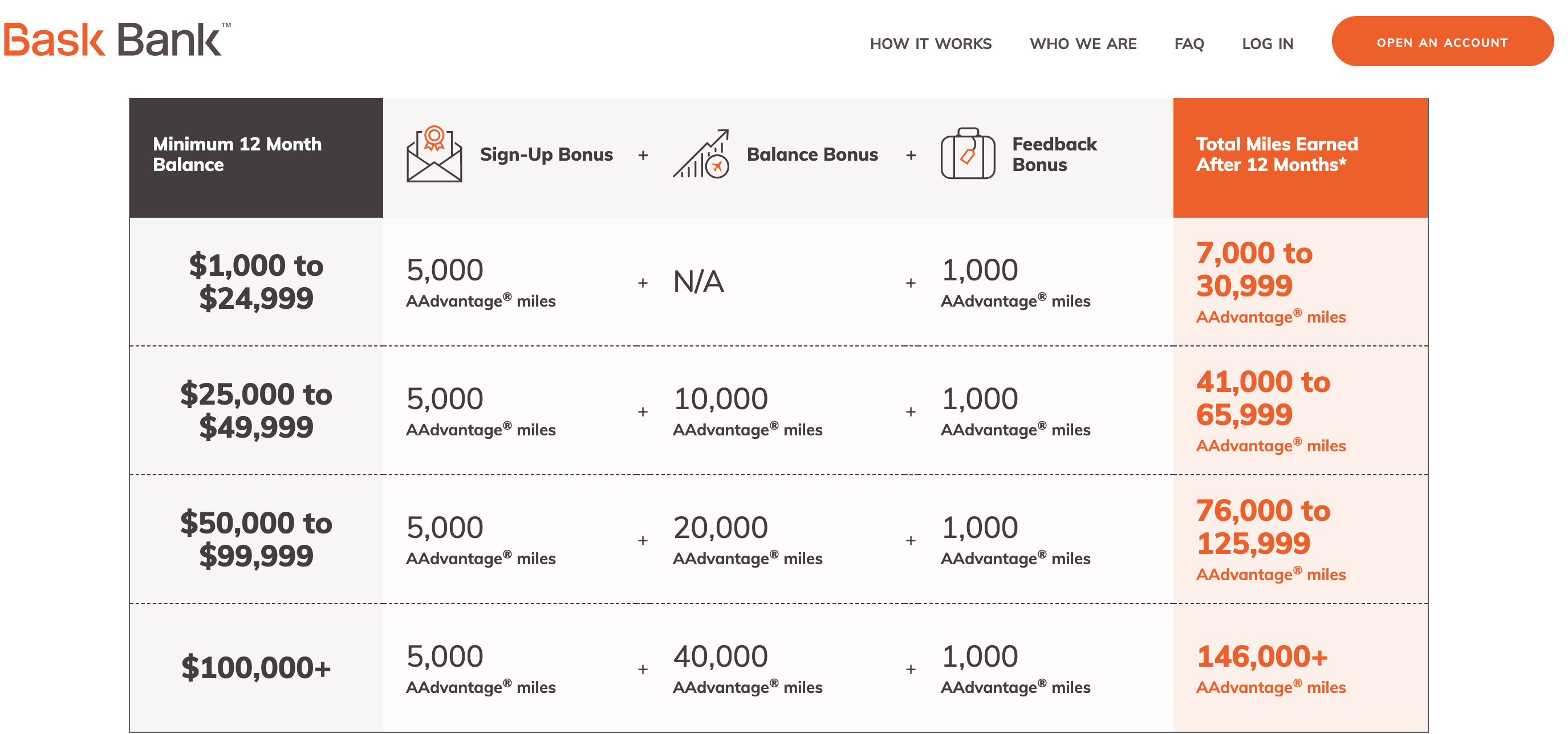Image resolution: width=1568 pixels, height=734 pixels.
Task: Click the Balance Bonus chart icon
Action: point(701,154)
